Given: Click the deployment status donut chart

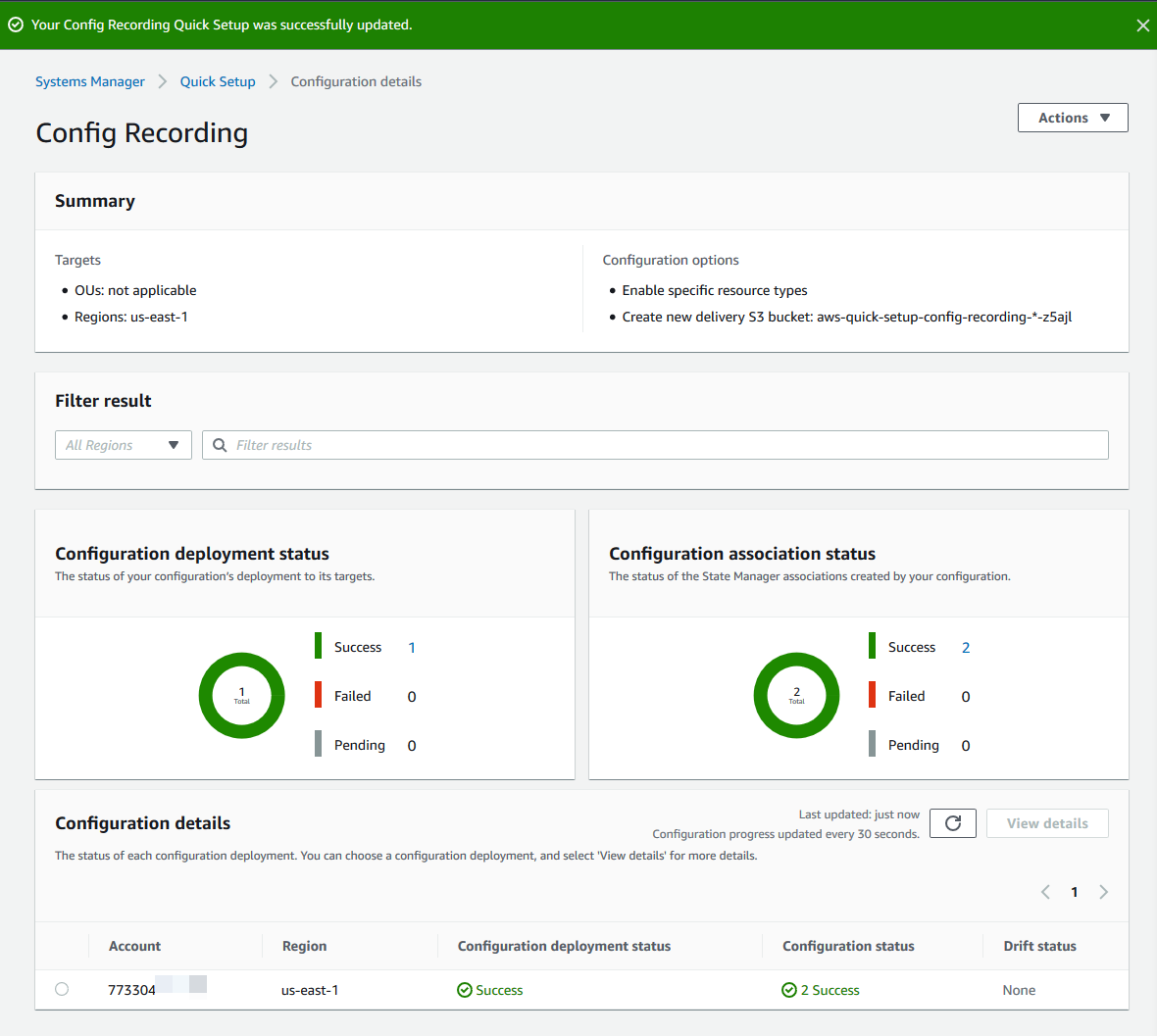Looking at the screenshot, I should 242,695.
